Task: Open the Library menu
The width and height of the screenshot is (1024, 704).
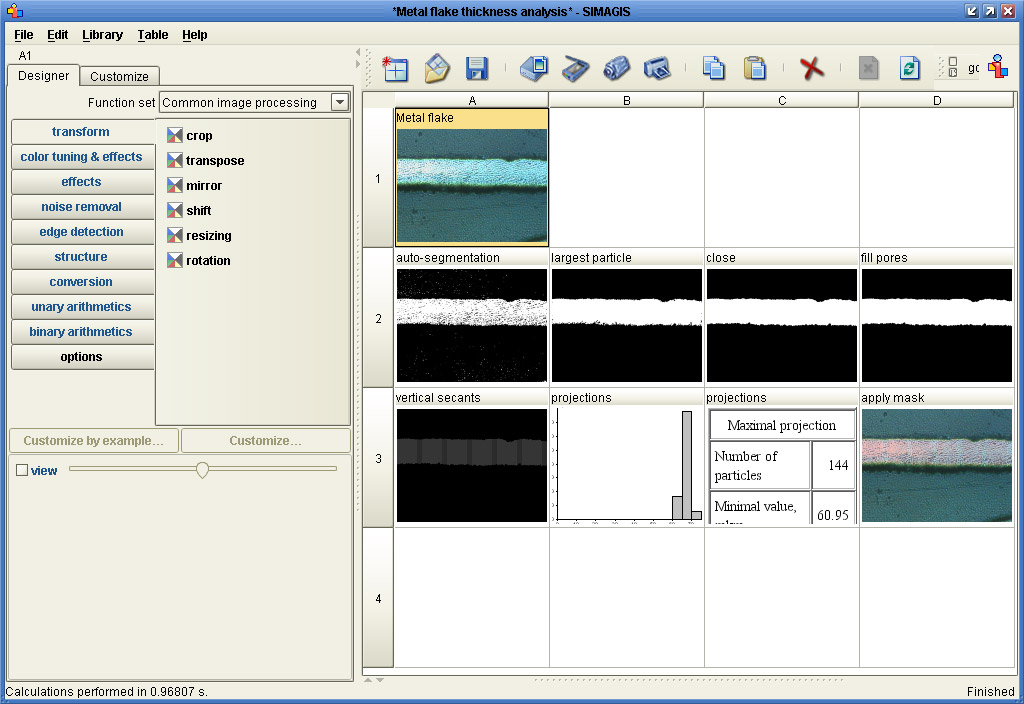Action: coord(102,34)
